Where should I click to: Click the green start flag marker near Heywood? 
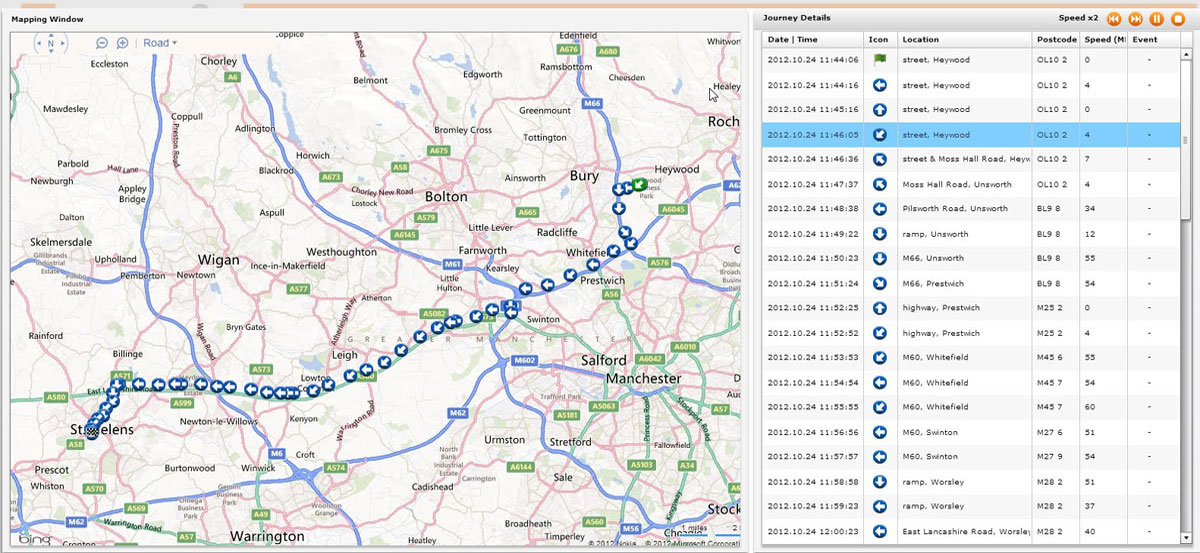pyautogui.click(x=638, y=185)
